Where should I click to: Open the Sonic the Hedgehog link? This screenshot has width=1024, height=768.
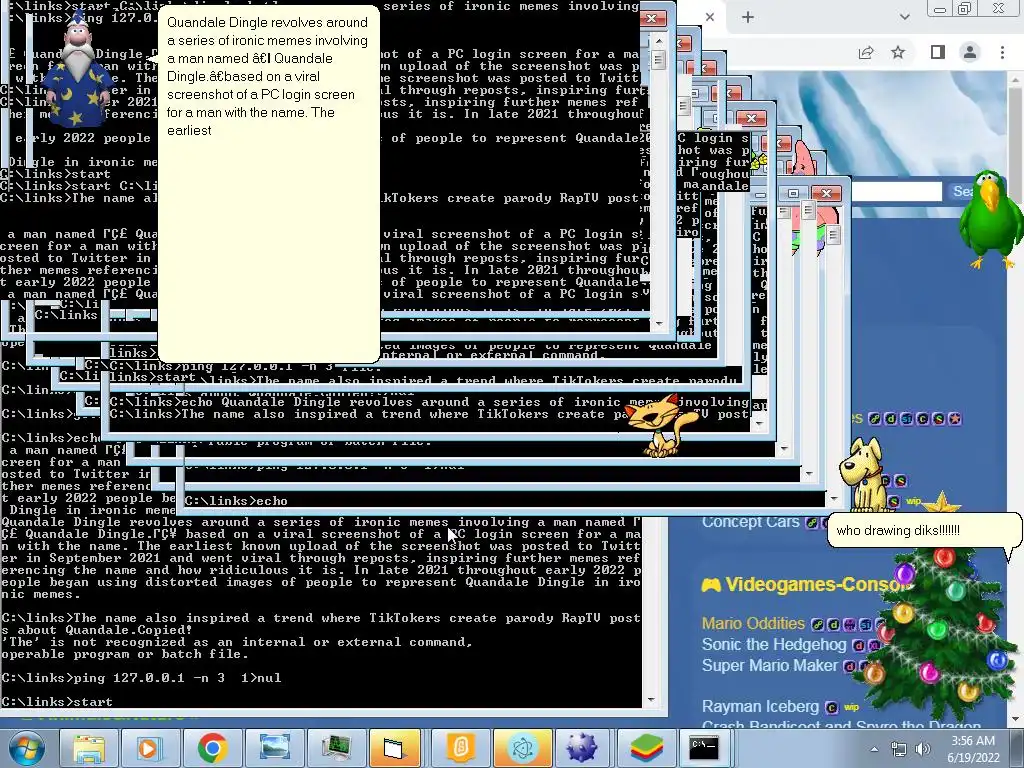[x=774, y=645]
